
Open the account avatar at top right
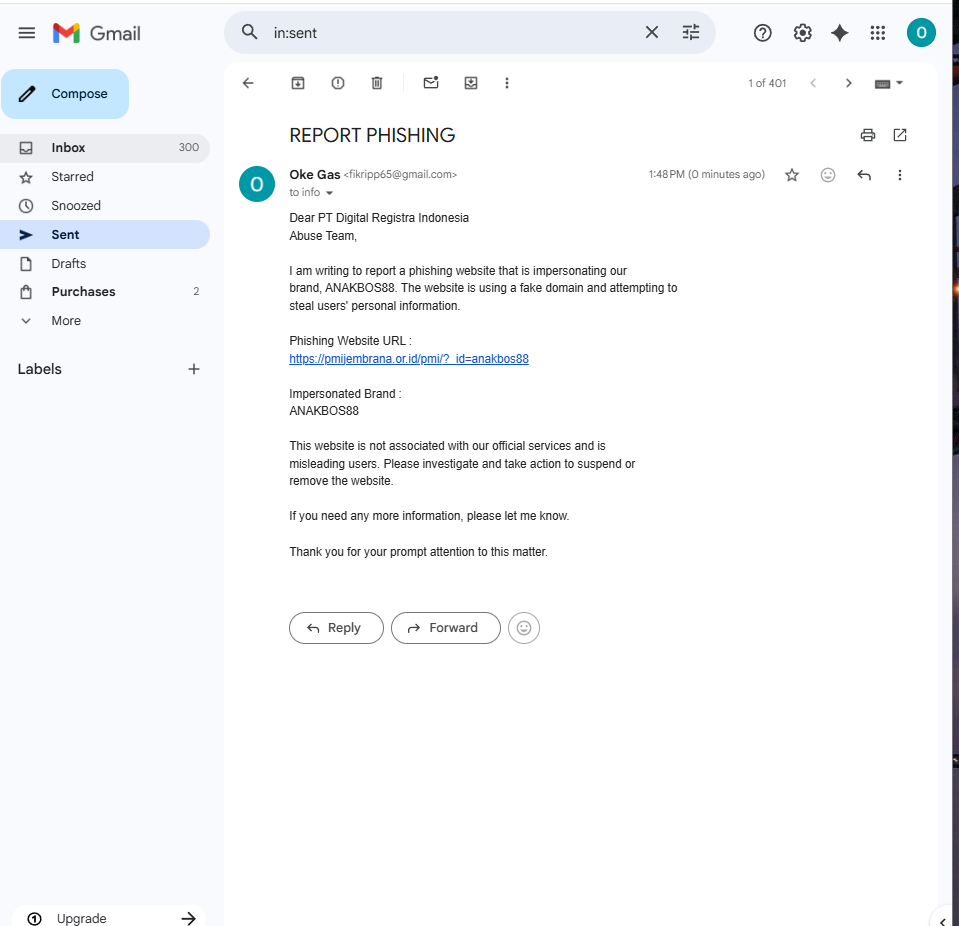[x=921, y=32]
